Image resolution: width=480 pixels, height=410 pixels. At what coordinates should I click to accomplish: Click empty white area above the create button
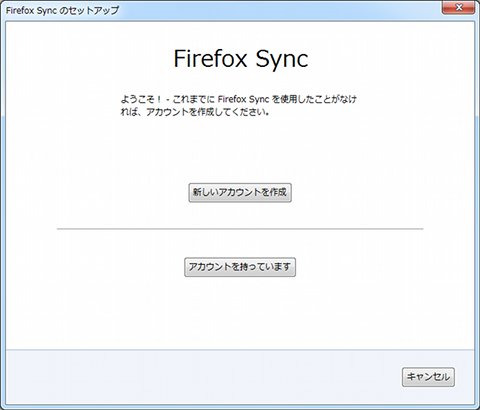point(240,150)
